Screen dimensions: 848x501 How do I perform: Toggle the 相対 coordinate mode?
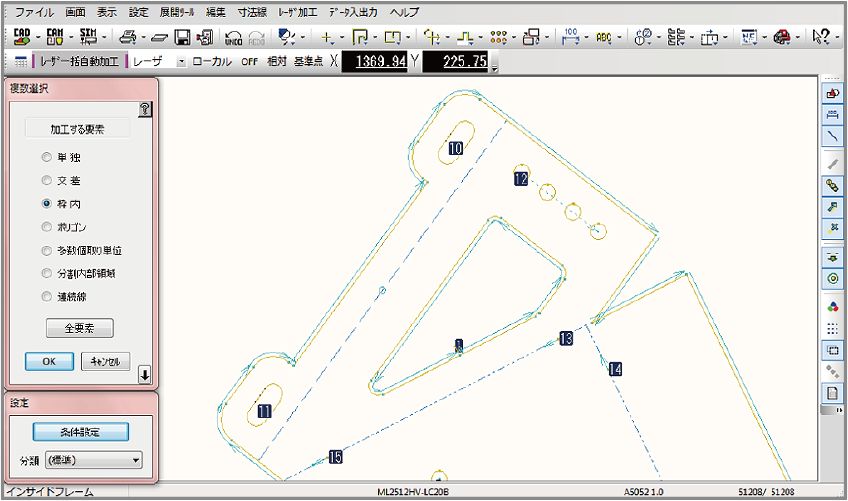coord(276,62)
